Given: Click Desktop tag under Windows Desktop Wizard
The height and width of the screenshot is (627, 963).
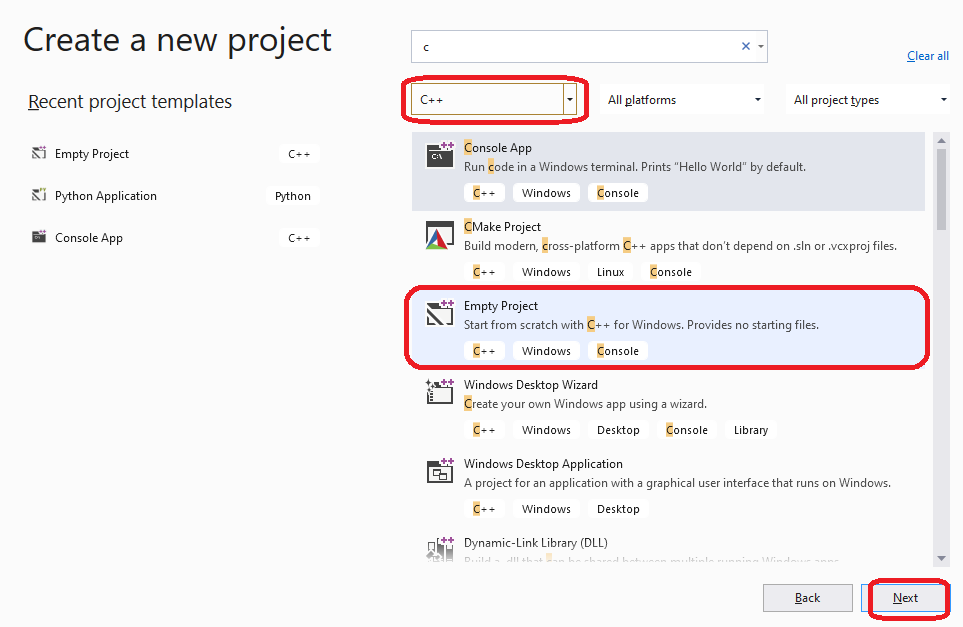Looking at the screenshot, I should 618,430.
